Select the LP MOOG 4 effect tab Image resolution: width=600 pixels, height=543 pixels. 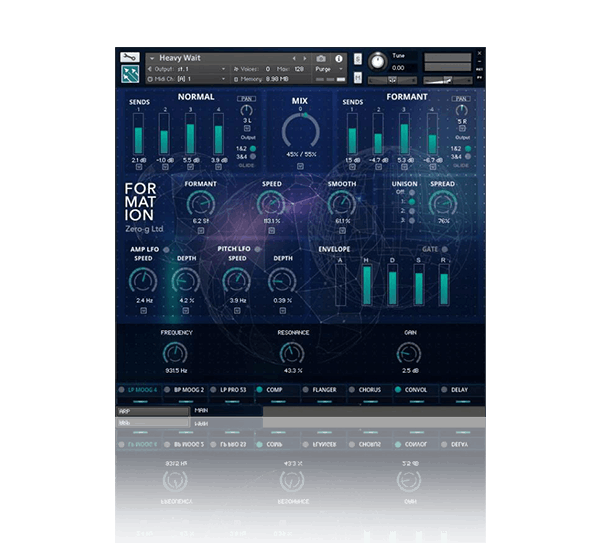(x=142, y=390)
